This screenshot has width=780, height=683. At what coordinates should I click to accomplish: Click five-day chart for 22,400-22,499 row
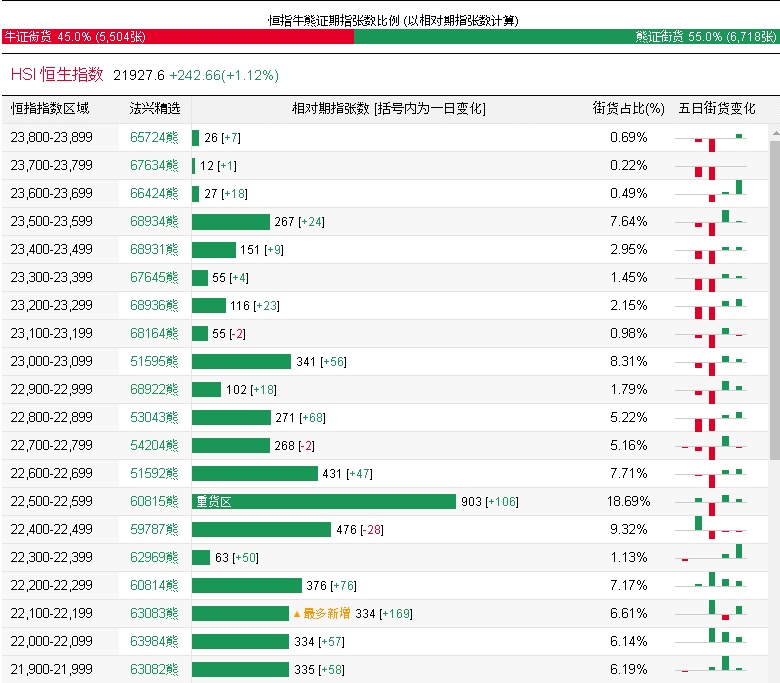[711, 528]
